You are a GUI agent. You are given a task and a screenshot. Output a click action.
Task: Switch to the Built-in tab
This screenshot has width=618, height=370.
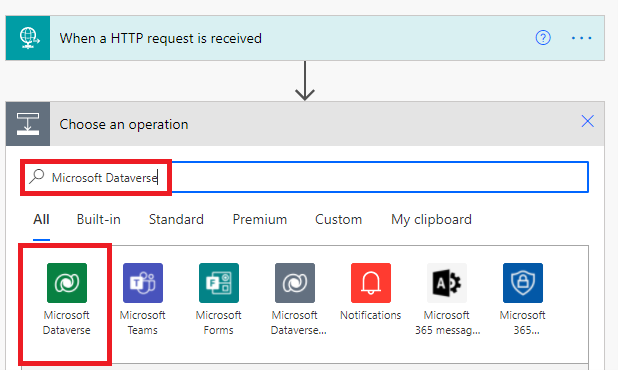pos(99,219)
